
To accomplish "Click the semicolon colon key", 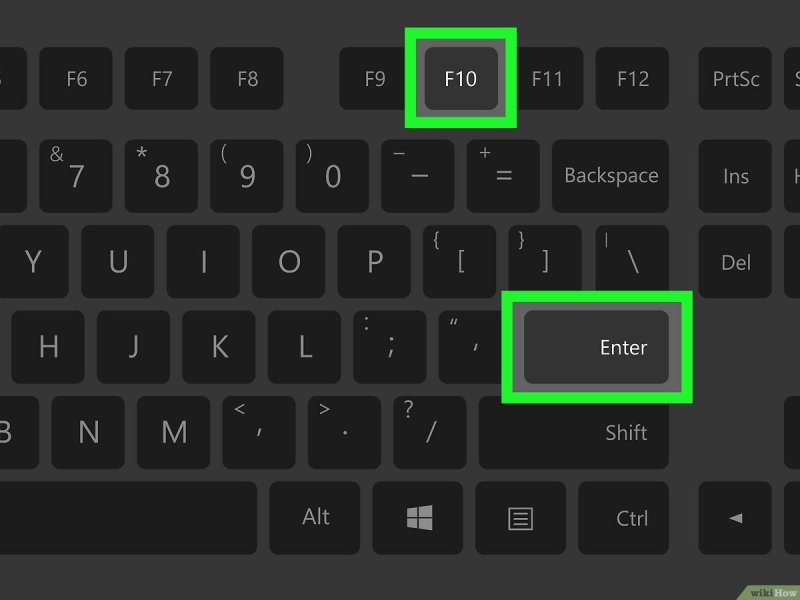I will pos(390,347).
